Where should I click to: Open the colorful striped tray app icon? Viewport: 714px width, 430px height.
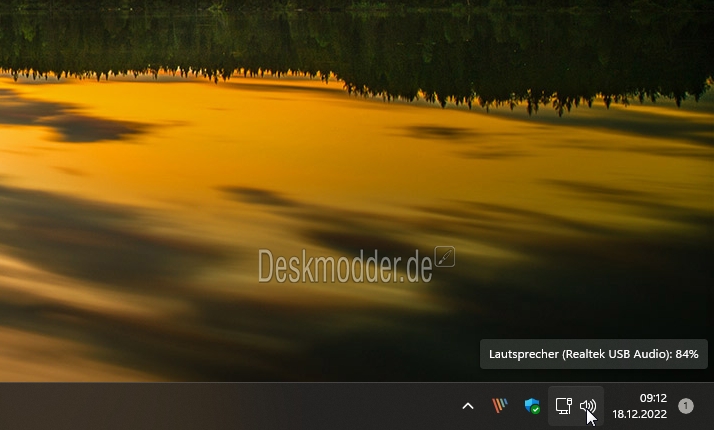500,405
